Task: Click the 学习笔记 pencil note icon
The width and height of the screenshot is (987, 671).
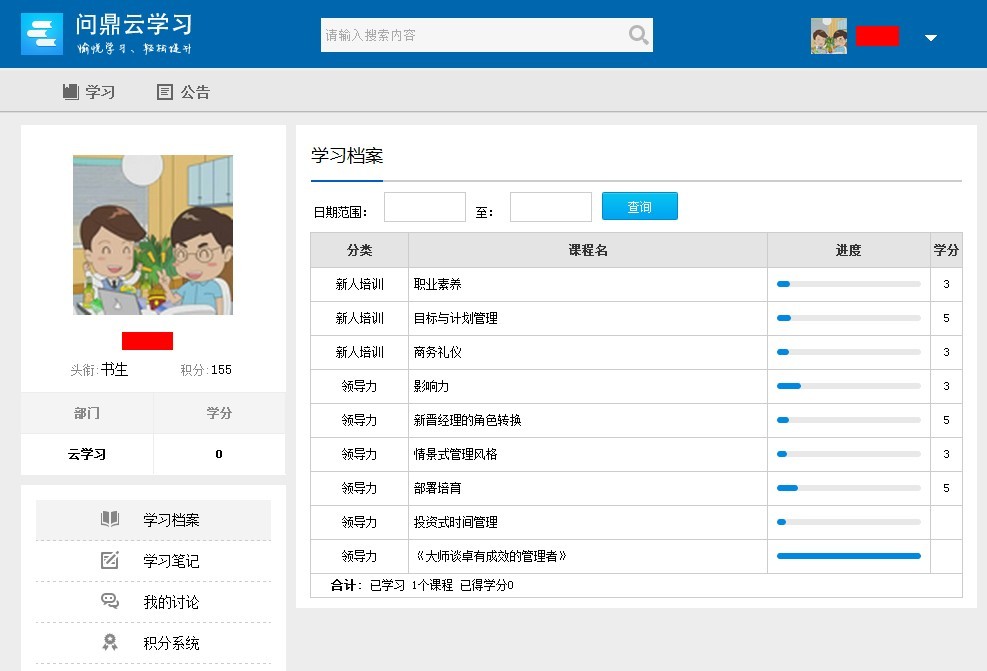Action: 110,560
